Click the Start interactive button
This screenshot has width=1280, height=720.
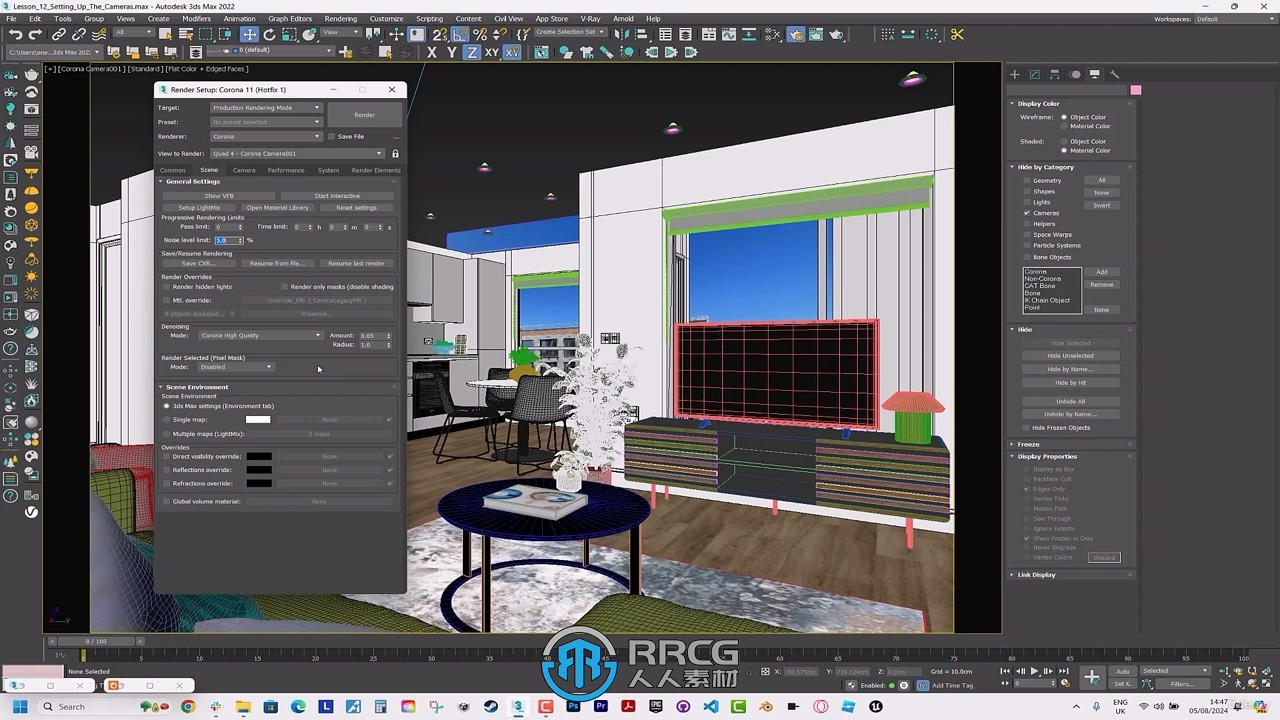[337, 196]
